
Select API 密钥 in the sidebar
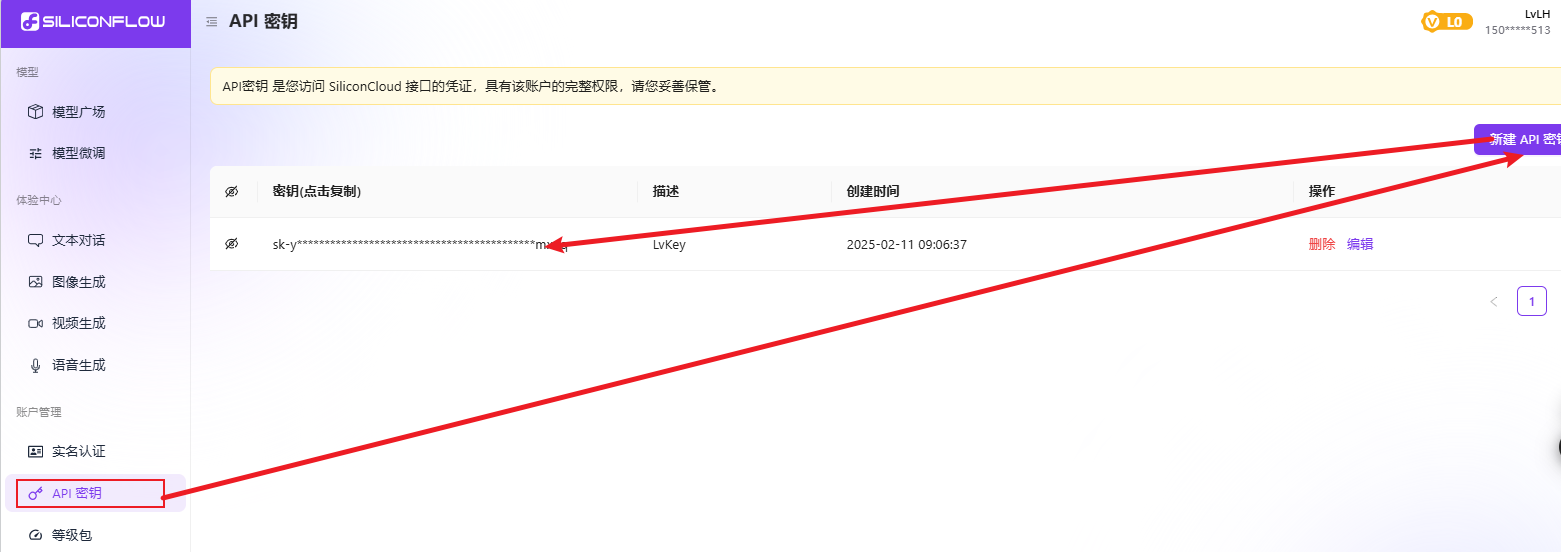point(95,493)
